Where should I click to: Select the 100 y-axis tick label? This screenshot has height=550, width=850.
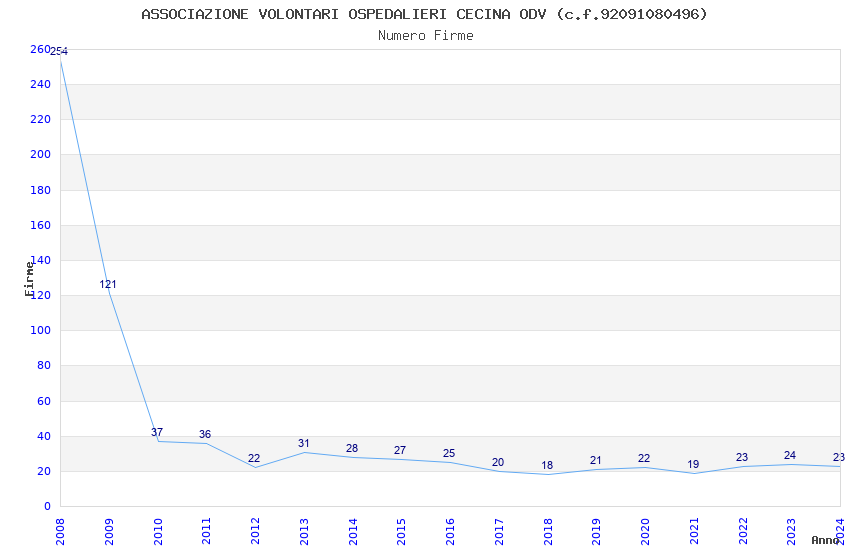click(x=40, y=330)
